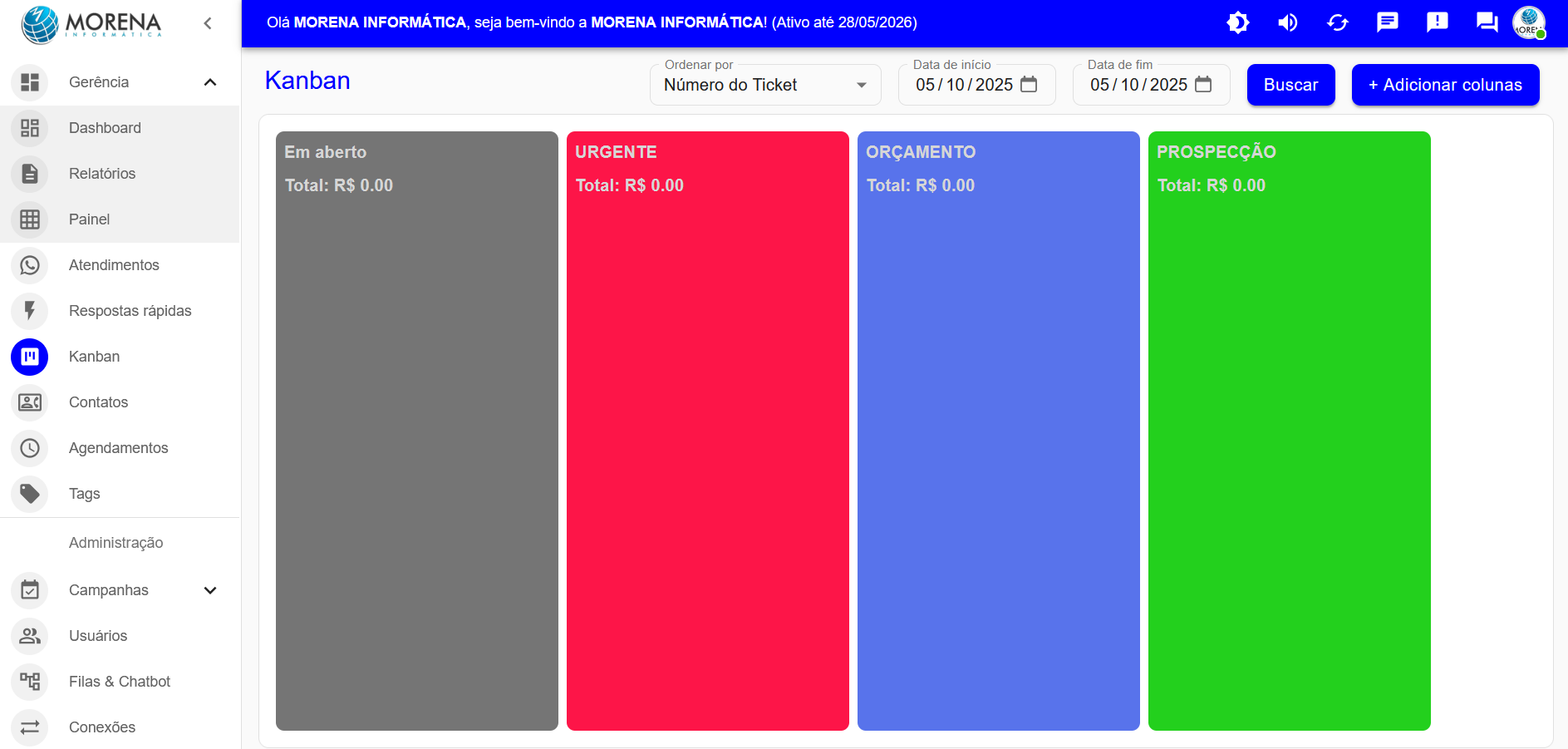Viewport: 1568px width, 749px height.
Task: Collapse the Gerência menu section
Action: pyautogui.click(x=210, y=82)
